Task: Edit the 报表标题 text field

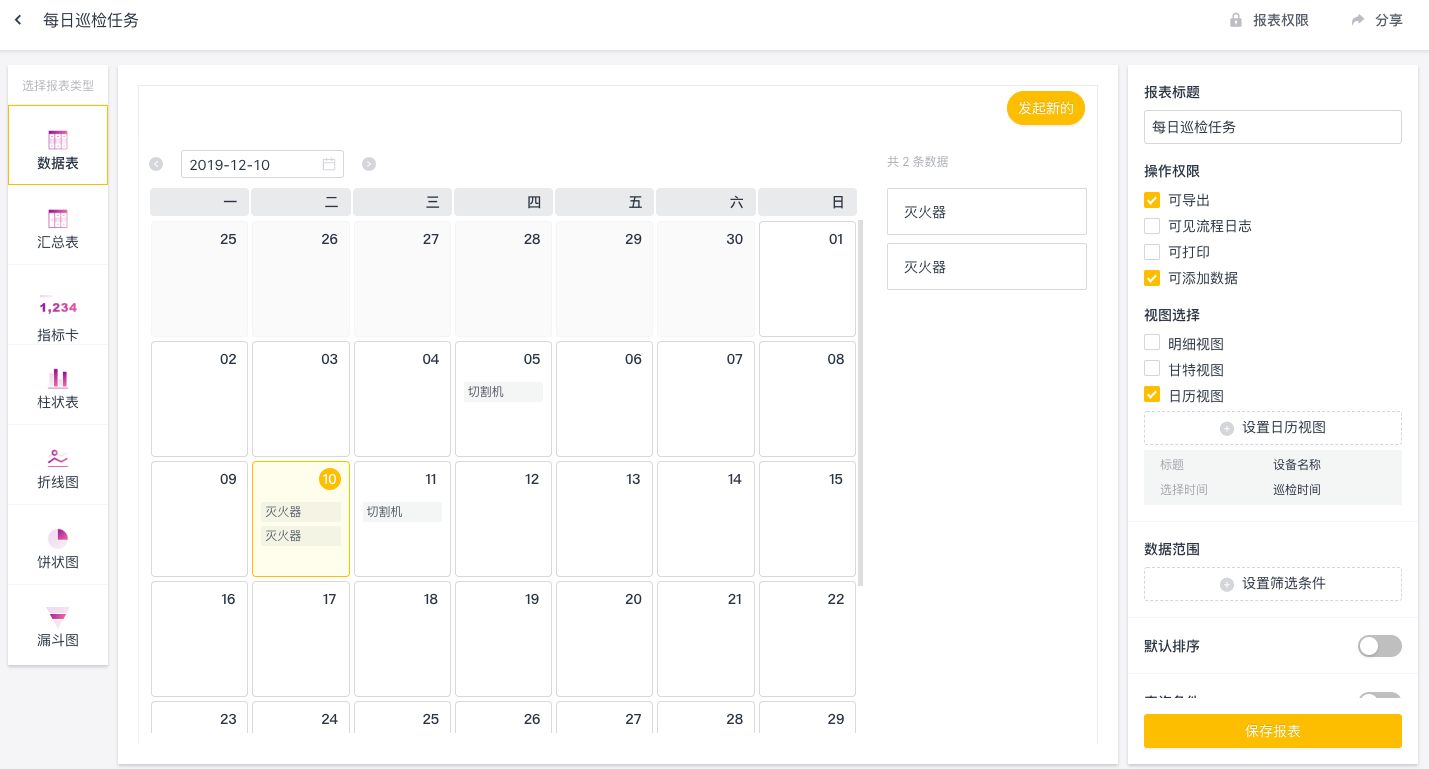Action: (x=1272, y=127)
